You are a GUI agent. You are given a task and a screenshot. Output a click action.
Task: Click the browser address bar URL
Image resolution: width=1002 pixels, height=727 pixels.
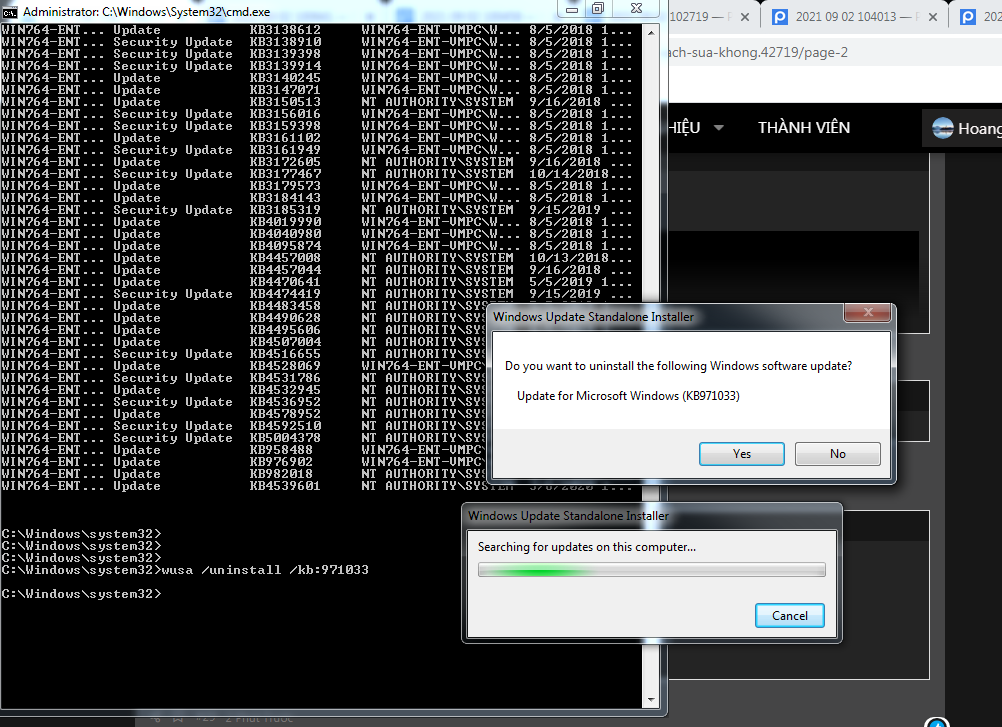tap(759, 52)
